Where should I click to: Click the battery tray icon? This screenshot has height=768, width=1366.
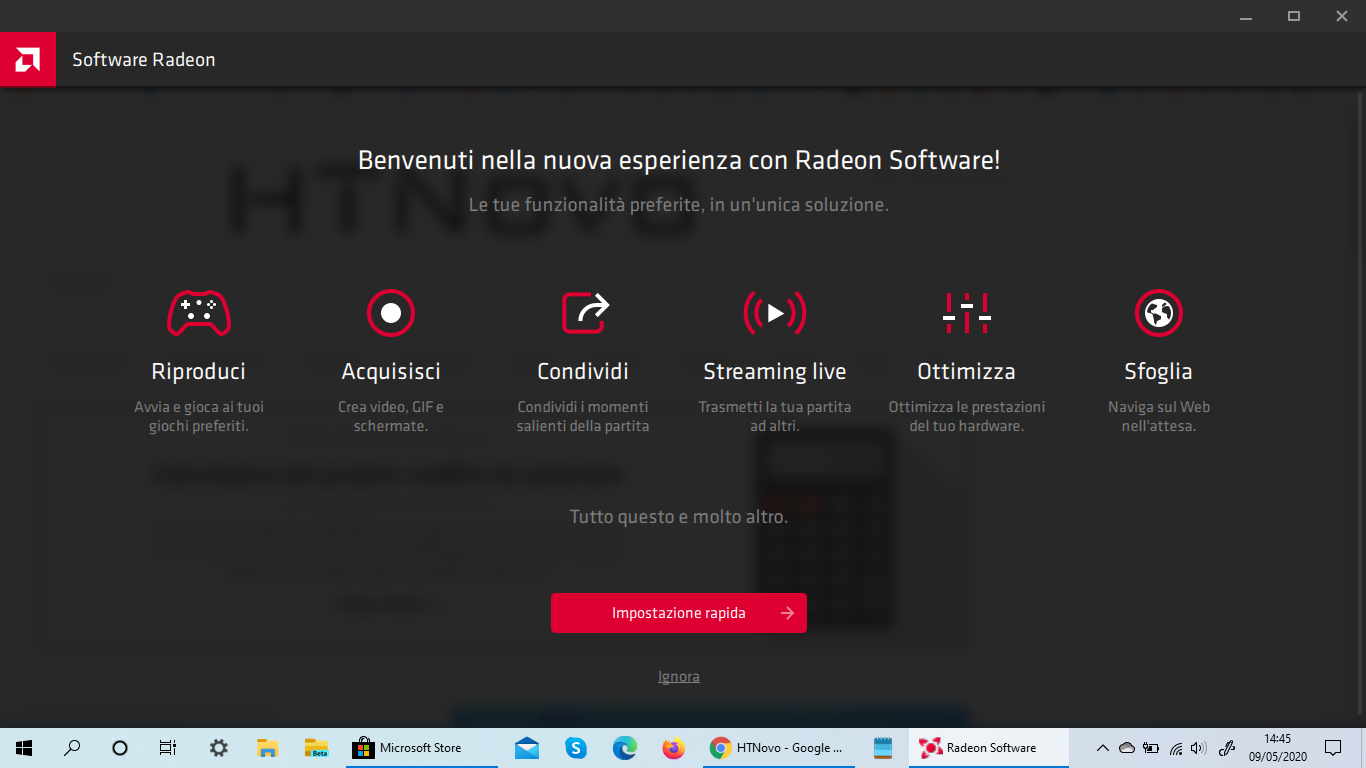[x=1151, y=748]
